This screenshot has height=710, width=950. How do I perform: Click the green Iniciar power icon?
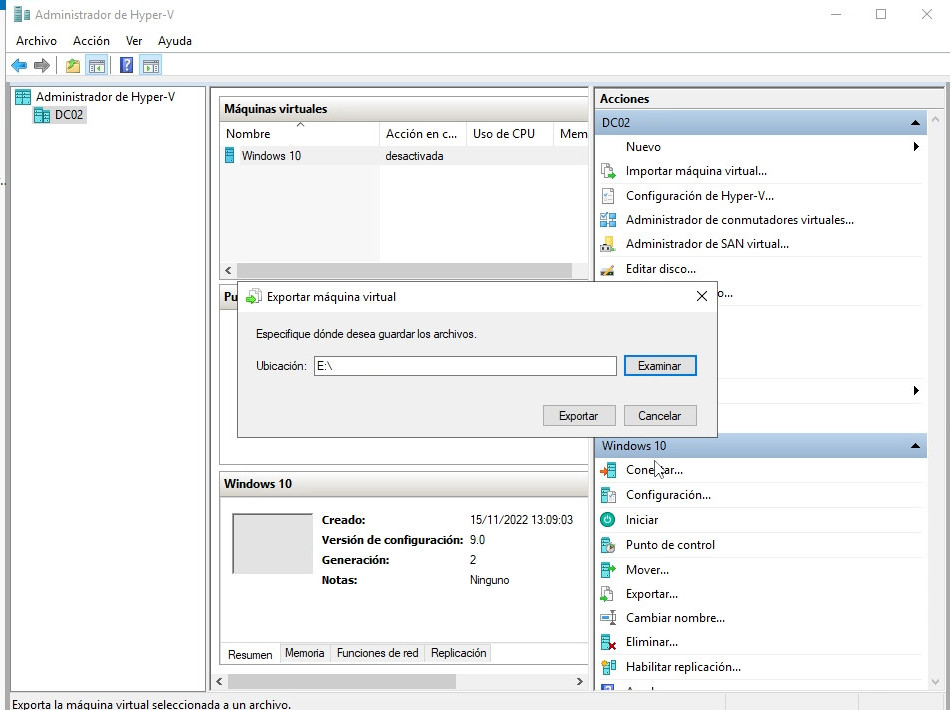coord(607,520)
